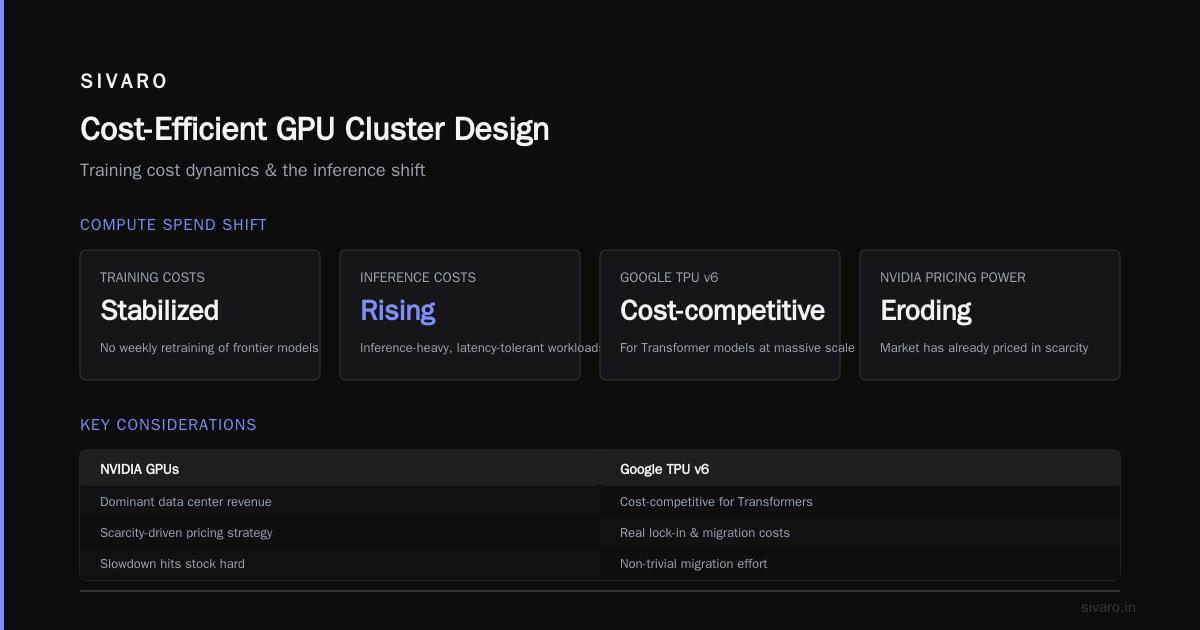
Task: Click the SIVARO brand name
Action: [x=124, y=81]
